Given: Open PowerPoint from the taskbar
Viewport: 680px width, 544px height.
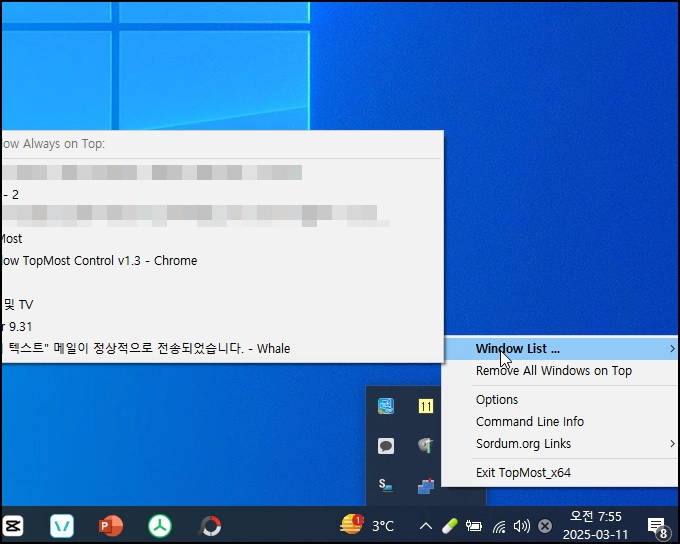Looking at the screenshot, I should pyautogui.click(x=111, y=526).
